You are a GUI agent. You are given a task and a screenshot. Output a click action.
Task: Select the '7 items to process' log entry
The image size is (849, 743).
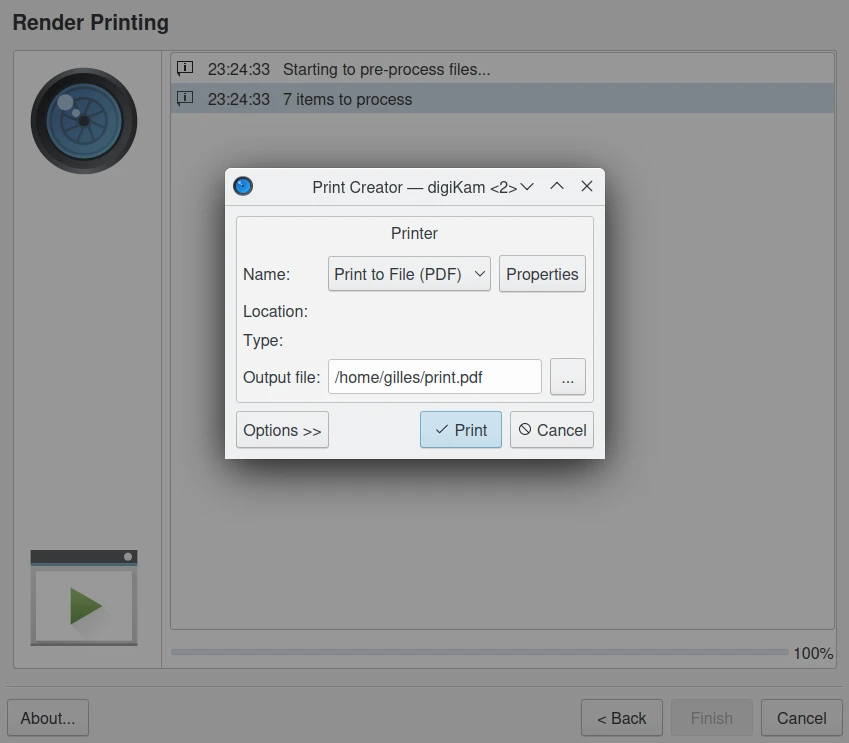pyautogui.click(x=500, y=99)
